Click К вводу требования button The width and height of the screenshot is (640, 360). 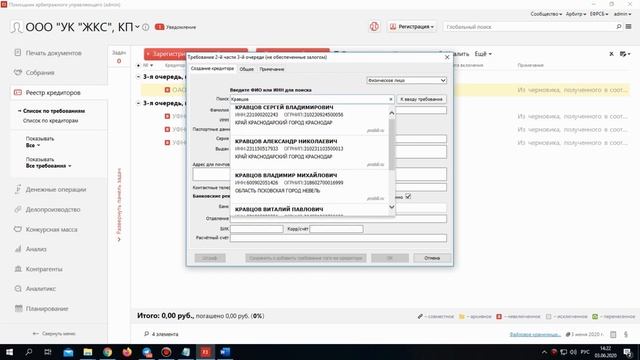(x=421, y=99)
